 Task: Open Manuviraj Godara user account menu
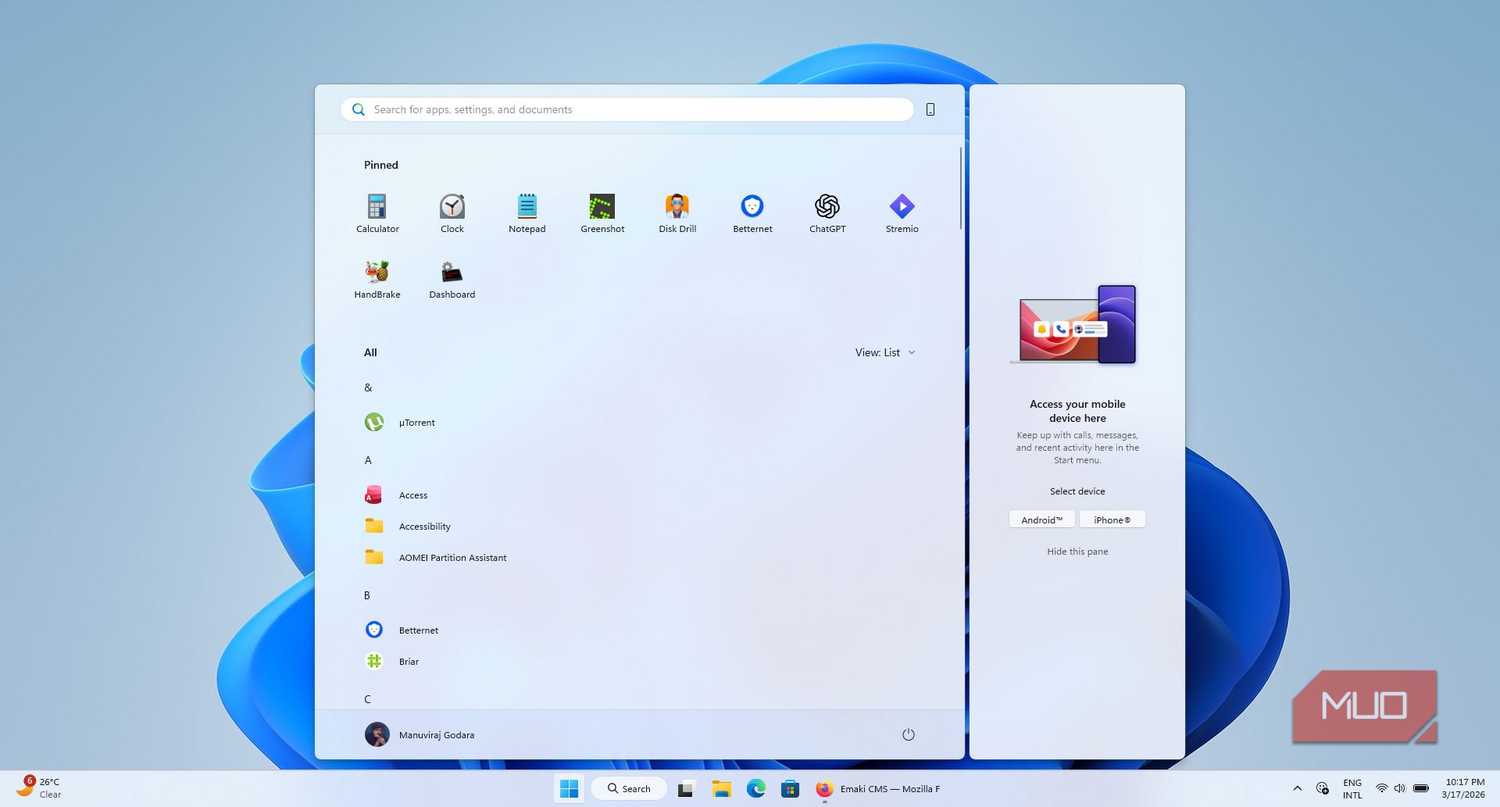(420, 735)
